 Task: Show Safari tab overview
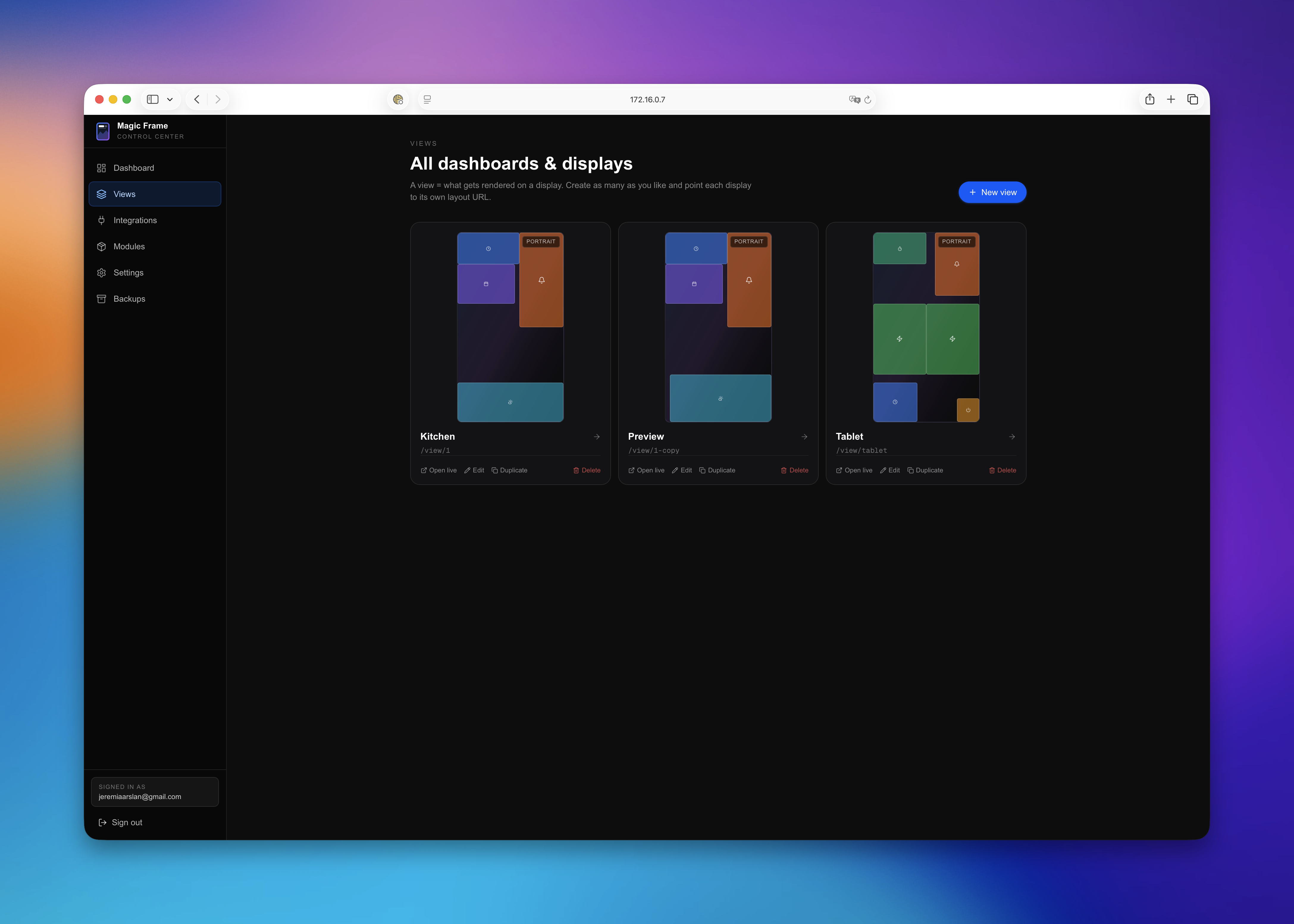click(1193, 100)
